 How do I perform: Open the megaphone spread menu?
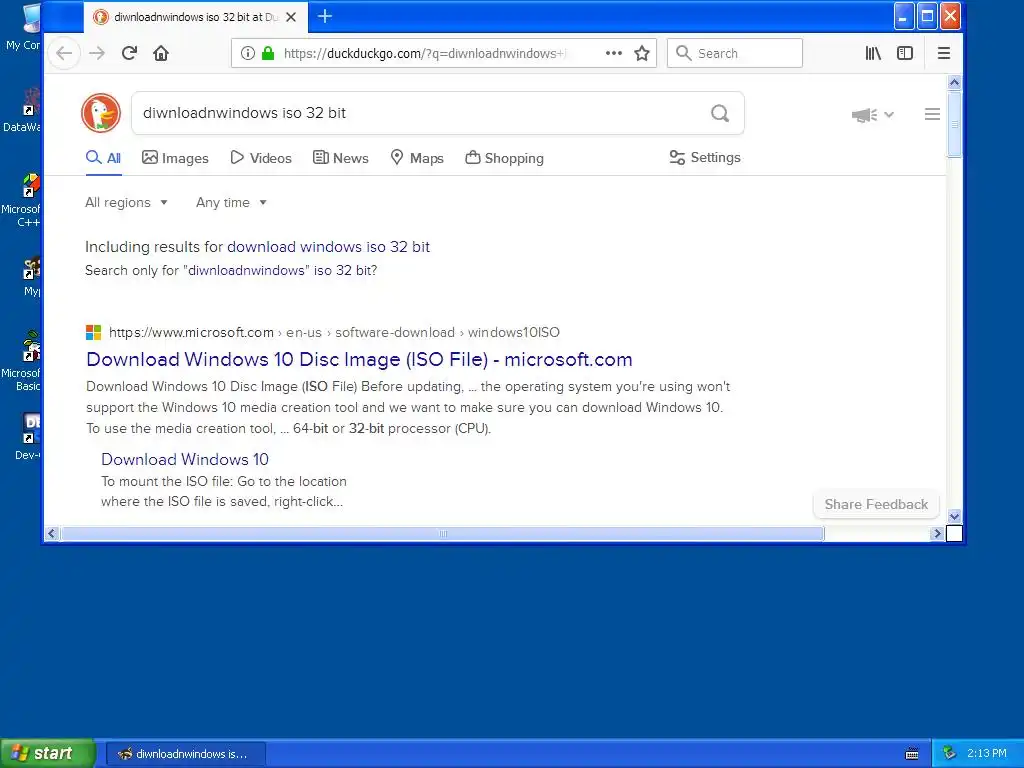coord(872,115)
